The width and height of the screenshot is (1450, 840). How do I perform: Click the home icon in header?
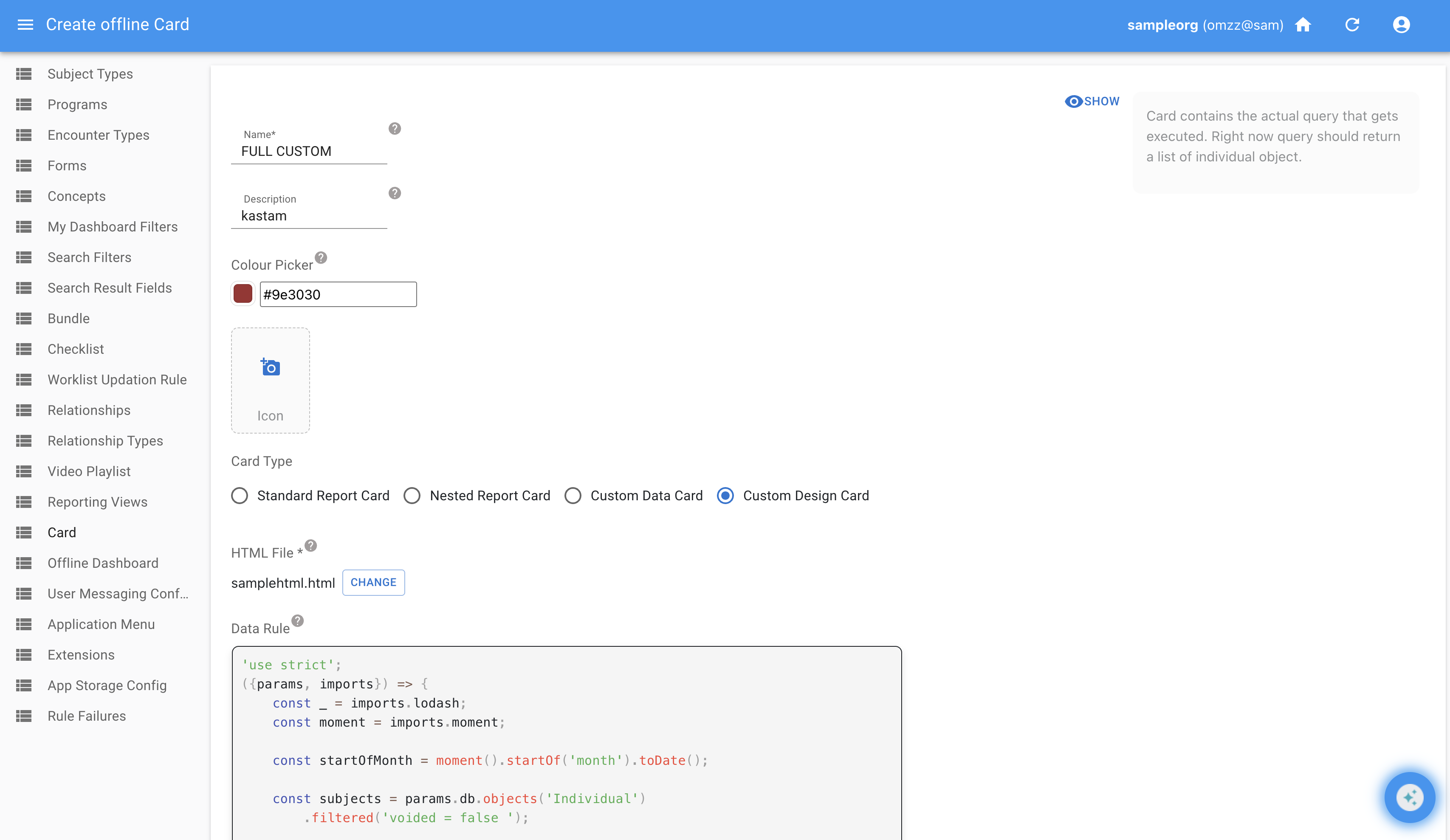(1303, 25)
